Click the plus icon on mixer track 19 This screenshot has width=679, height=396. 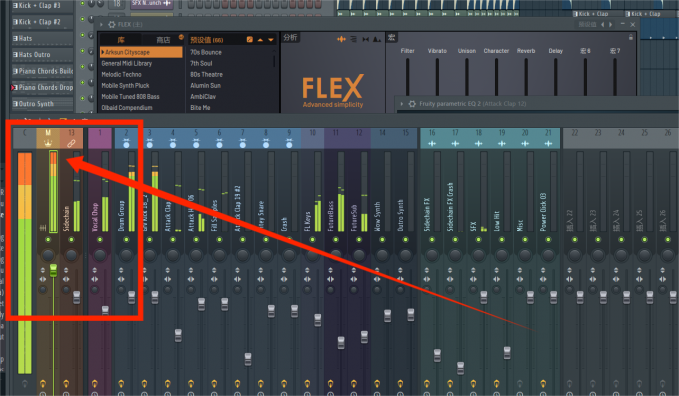[501, 143]
